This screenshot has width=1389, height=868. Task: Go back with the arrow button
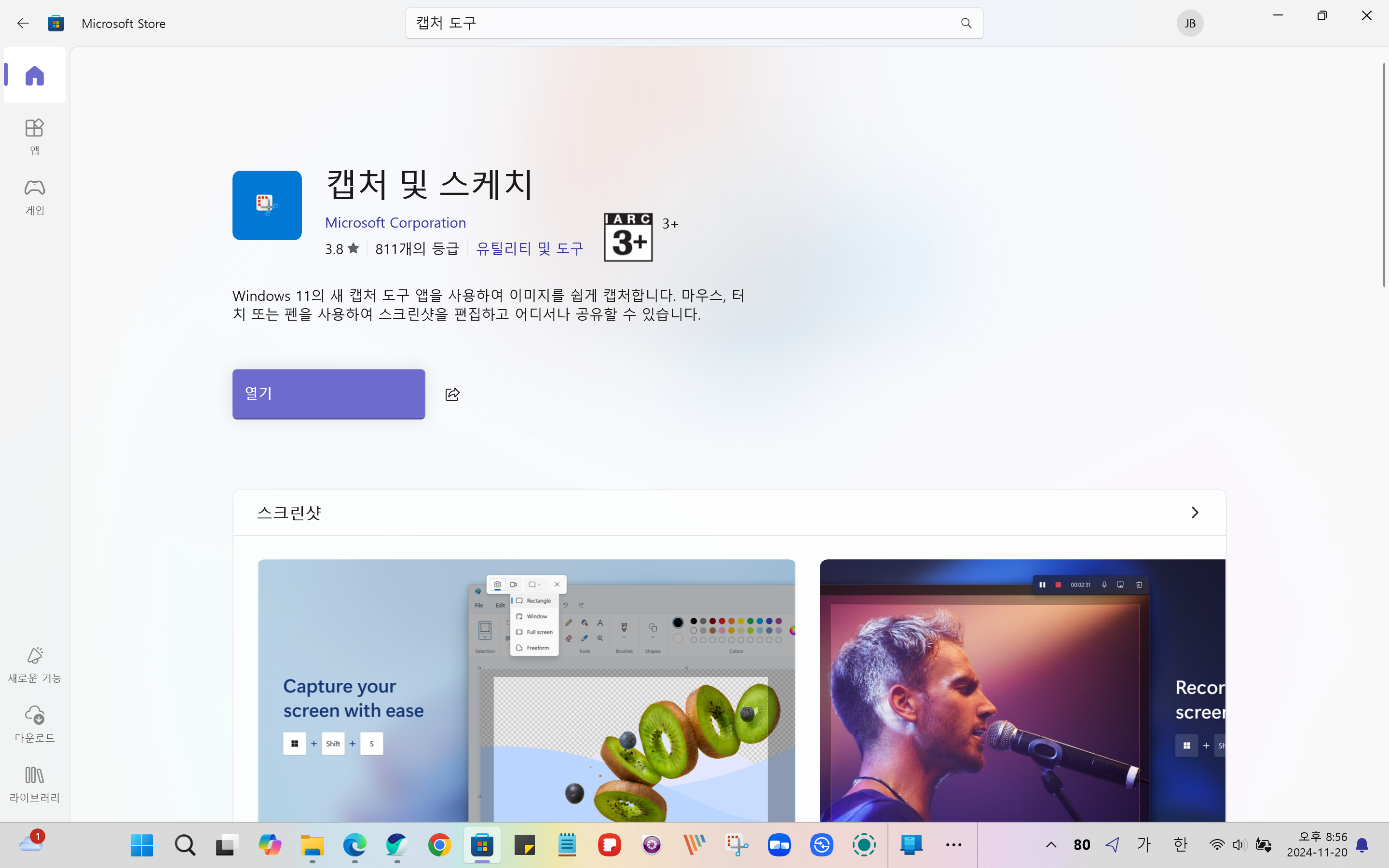[x=23, y=23]
